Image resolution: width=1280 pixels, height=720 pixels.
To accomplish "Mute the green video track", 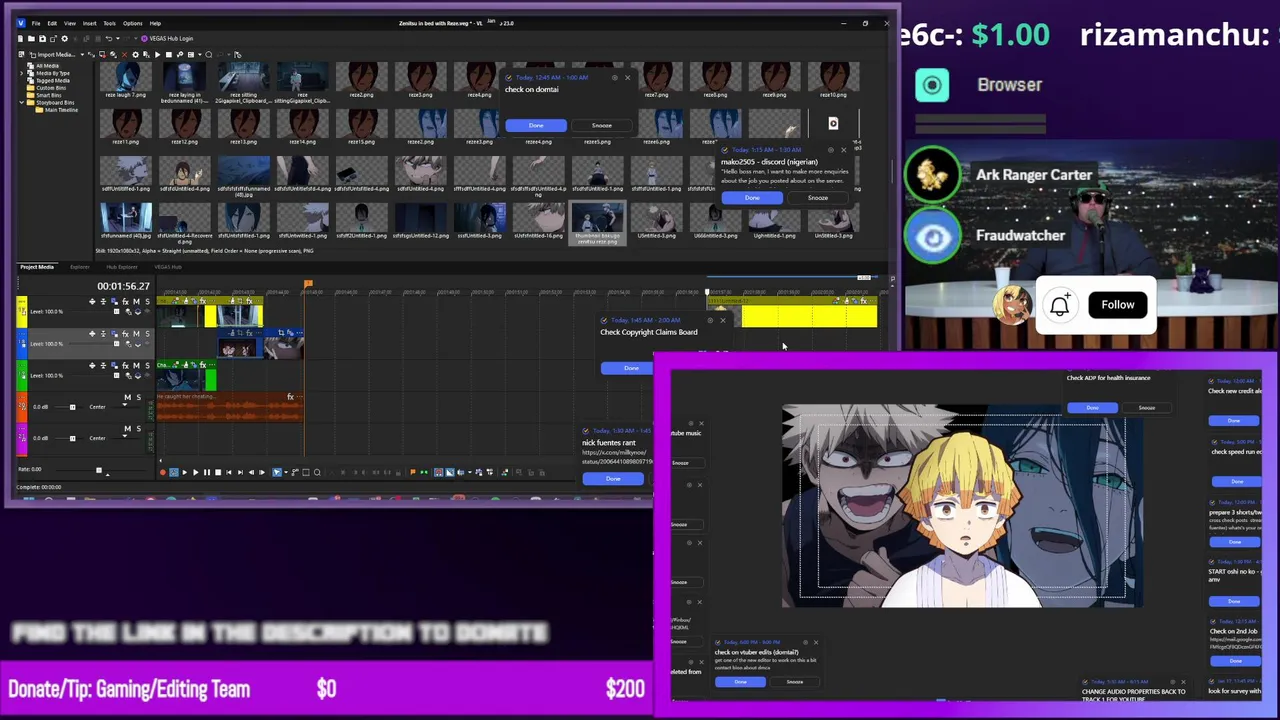I will point(136,365).
